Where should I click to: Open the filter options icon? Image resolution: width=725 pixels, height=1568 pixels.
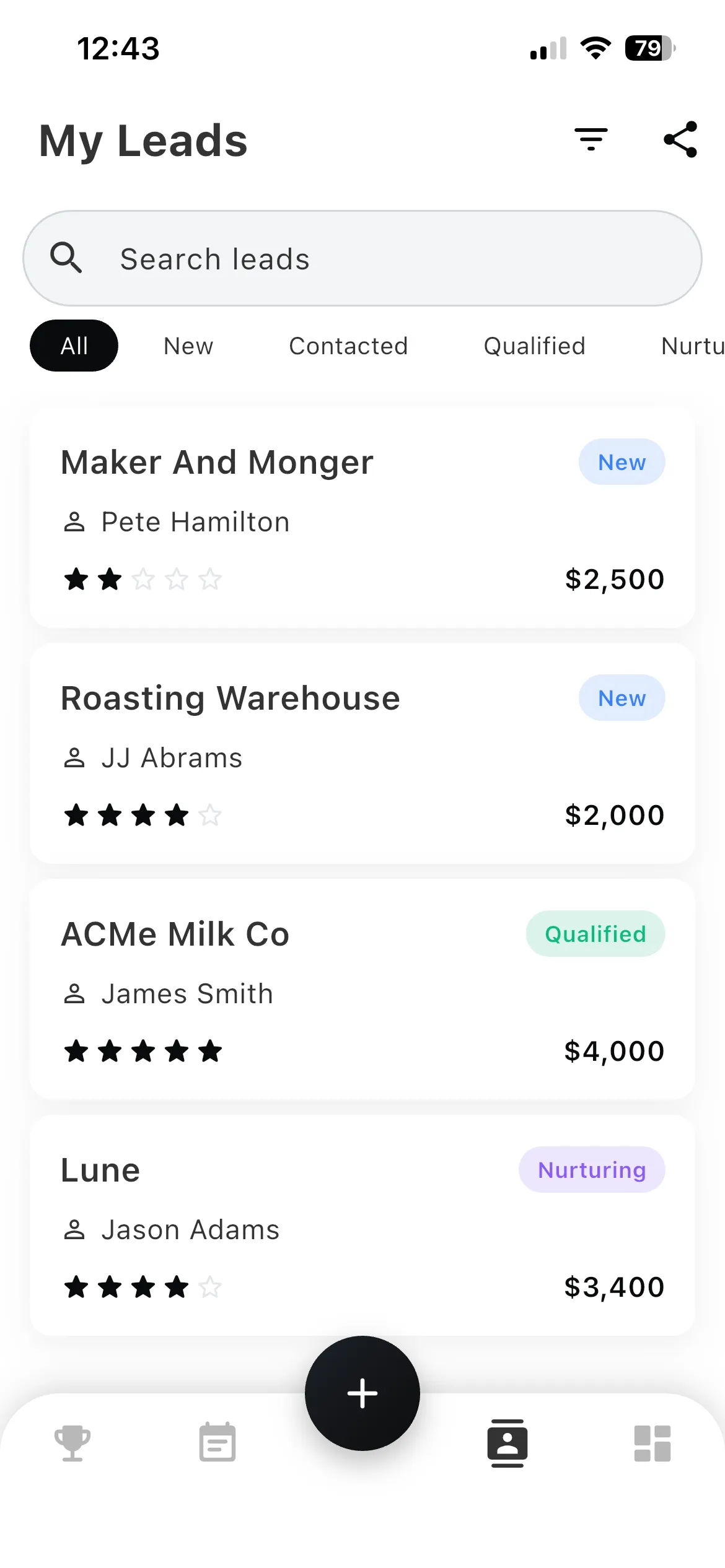click(591, 140)
